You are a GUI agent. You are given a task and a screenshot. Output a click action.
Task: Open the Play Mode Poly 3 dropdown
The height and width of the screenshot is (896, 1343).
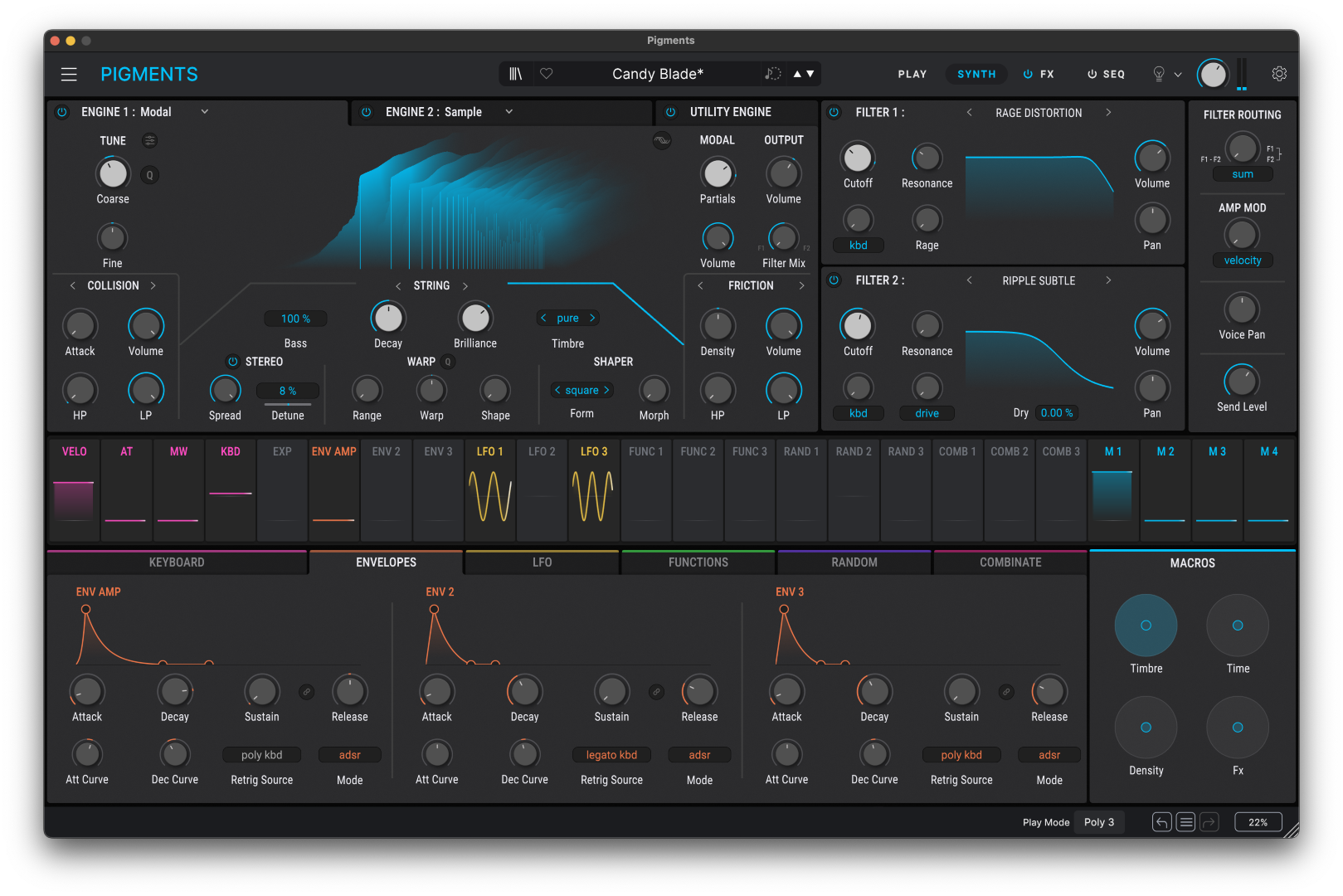[x=1099, y=821]
